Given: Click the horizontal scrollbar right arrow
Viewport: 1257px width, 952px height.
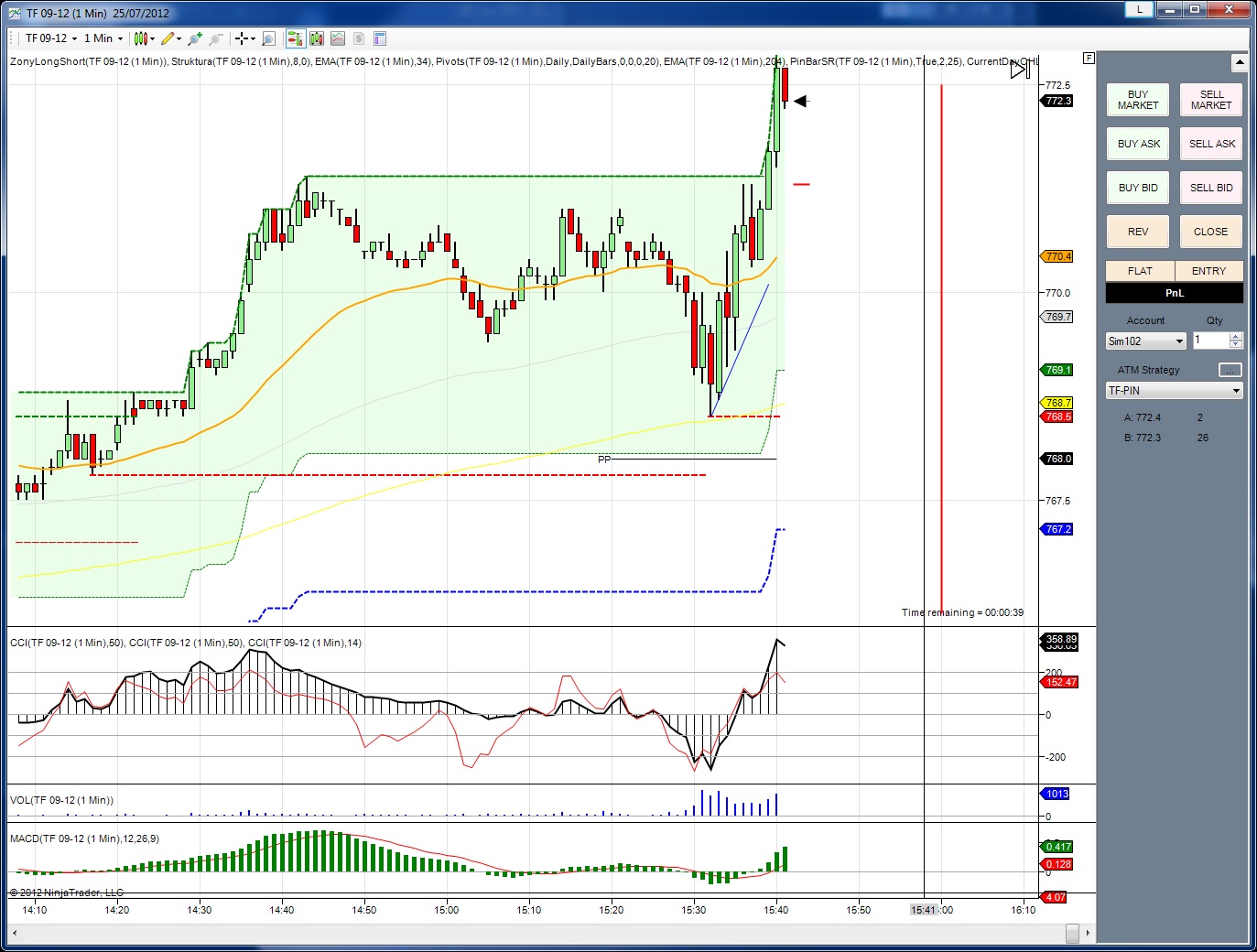Looking at the screenshot, I should 1088,933.
